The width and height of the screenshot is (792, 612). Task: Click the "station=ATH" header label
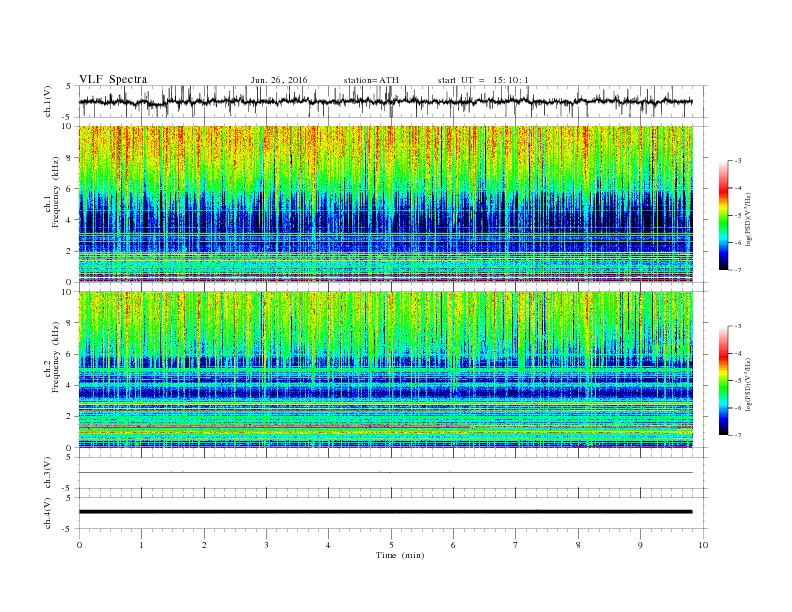[371, 80]
